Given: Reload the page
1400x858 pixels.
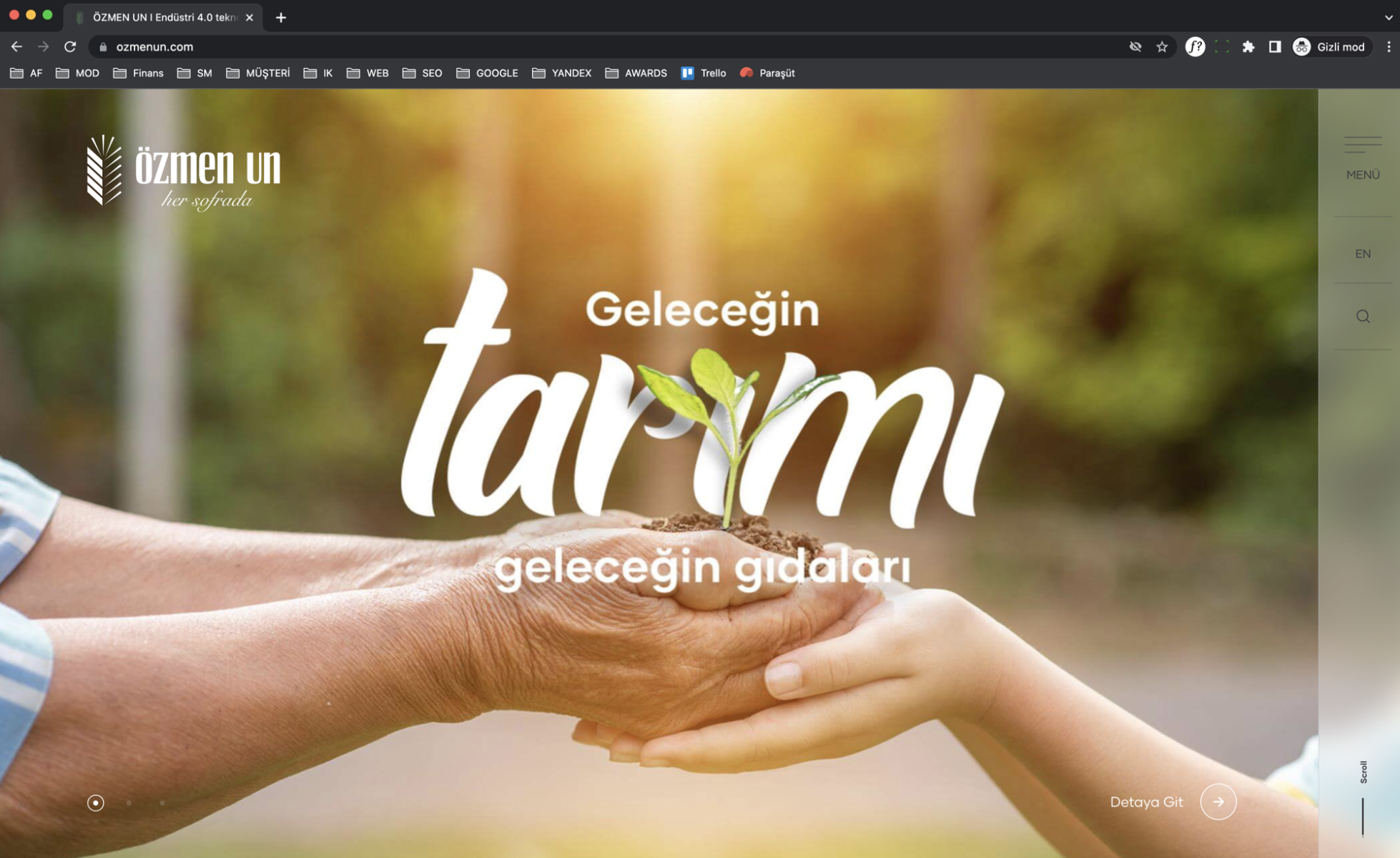Looking at the screenshot, I should pyautogui.click(x=70, y=47).
